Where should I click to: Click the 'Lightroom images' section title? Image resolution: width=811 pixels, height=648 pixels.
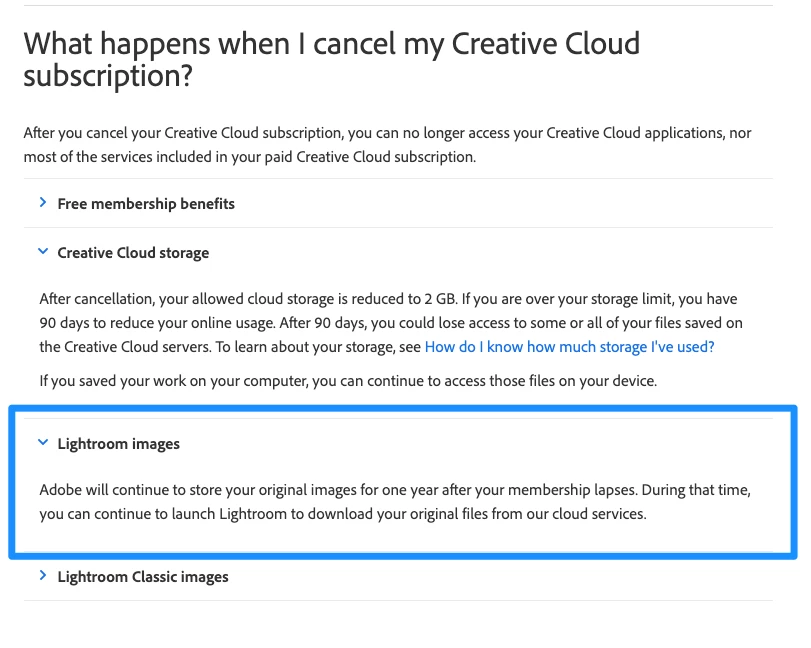point(118,444)
